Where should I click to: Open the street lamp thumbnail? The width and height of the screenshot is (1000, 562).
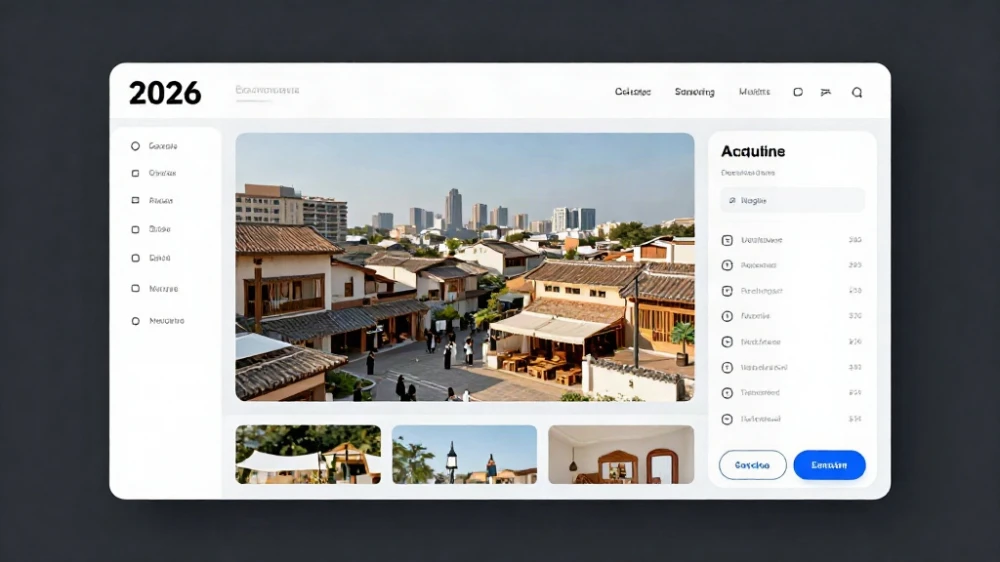click(x=464, y=454)
